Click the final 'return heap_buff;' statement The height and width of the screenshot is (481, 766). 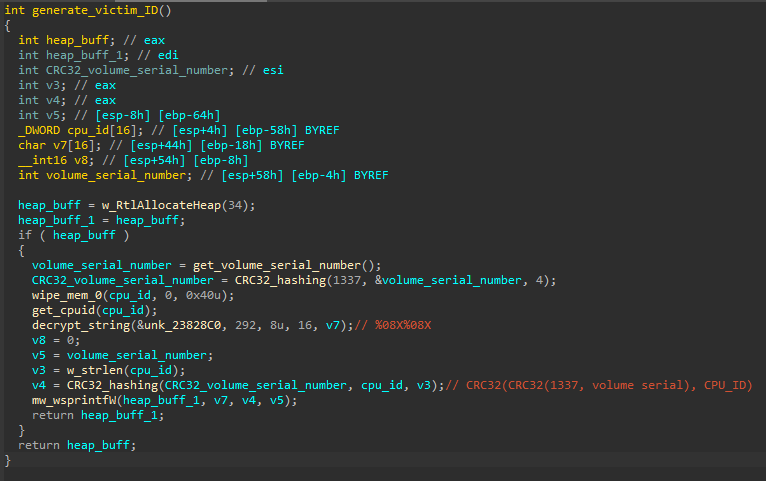click(75, 444)
